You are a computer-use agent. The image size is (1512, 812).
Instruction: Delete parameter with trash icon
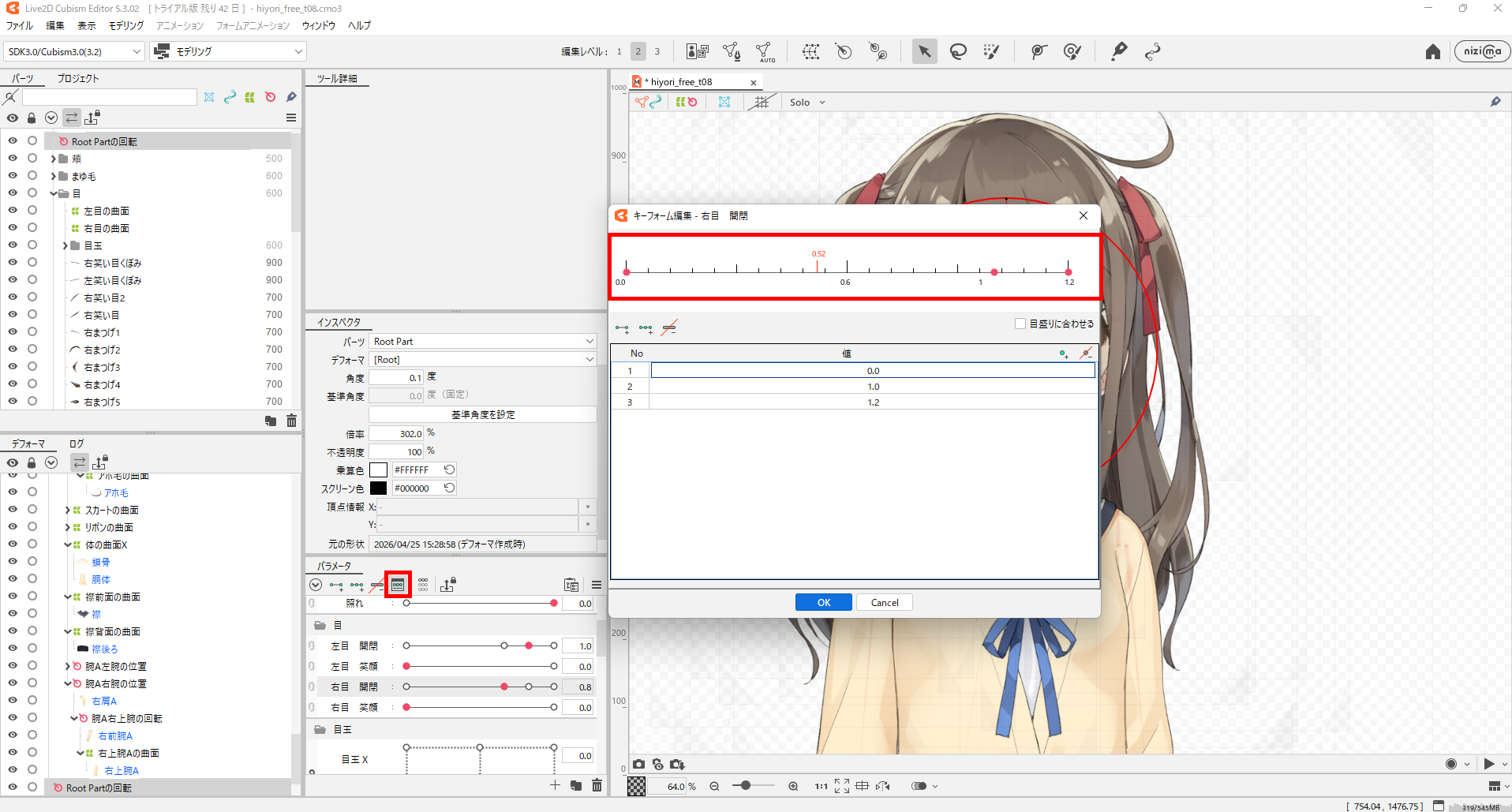(x=597, y=785)
